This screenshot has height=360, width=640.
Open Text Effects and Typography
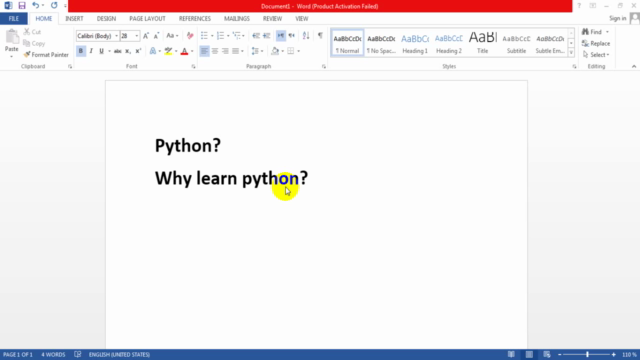tap(153, 51)
